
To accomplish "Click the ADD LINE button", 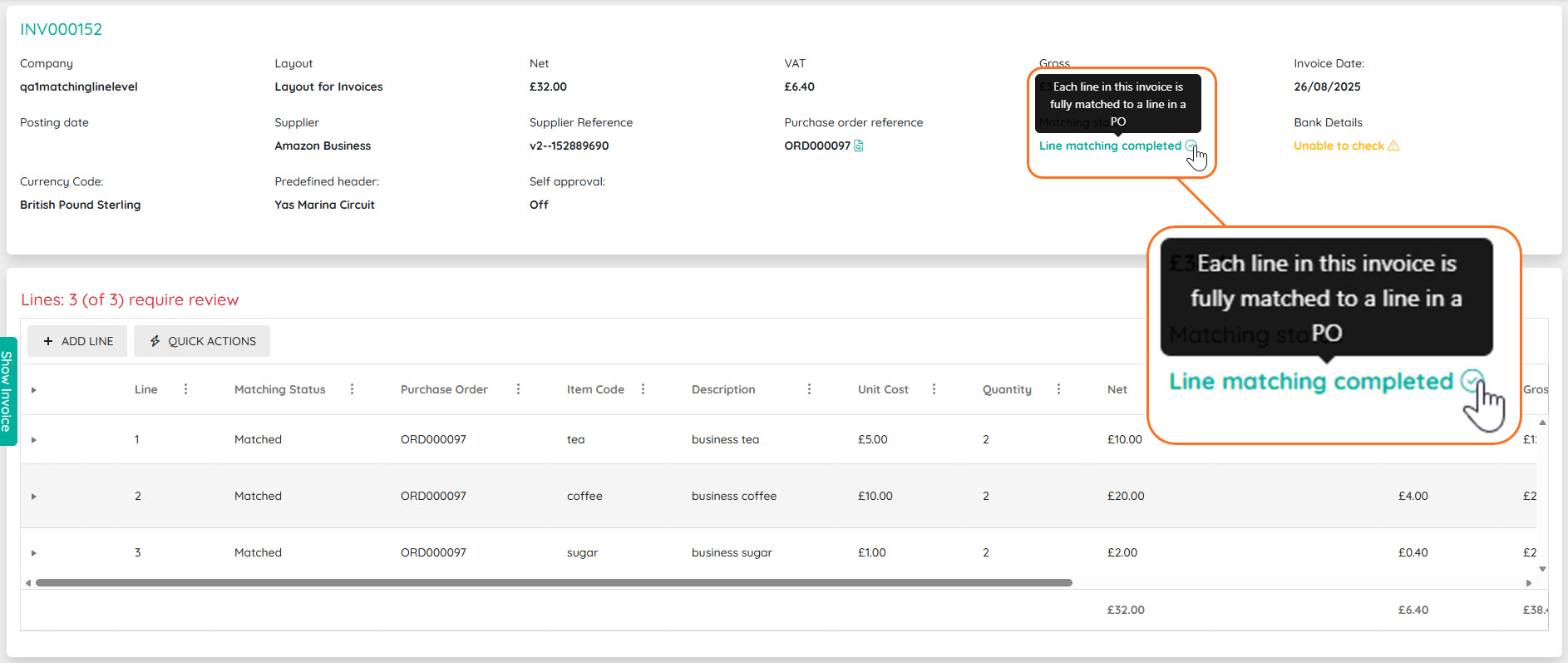I will pyautogui.click(x=77, y=341).
